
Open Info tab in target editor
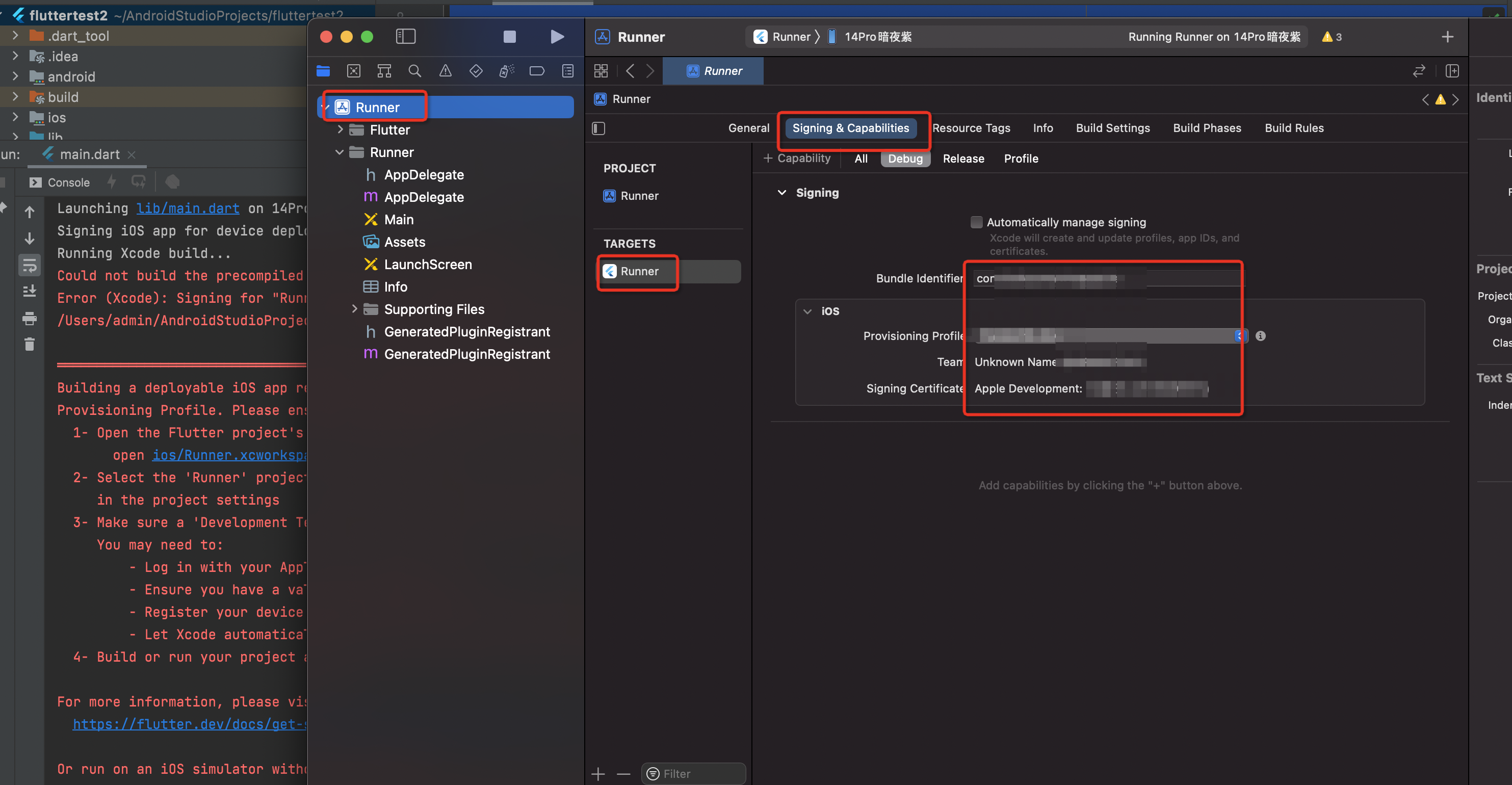point(1043,128)
